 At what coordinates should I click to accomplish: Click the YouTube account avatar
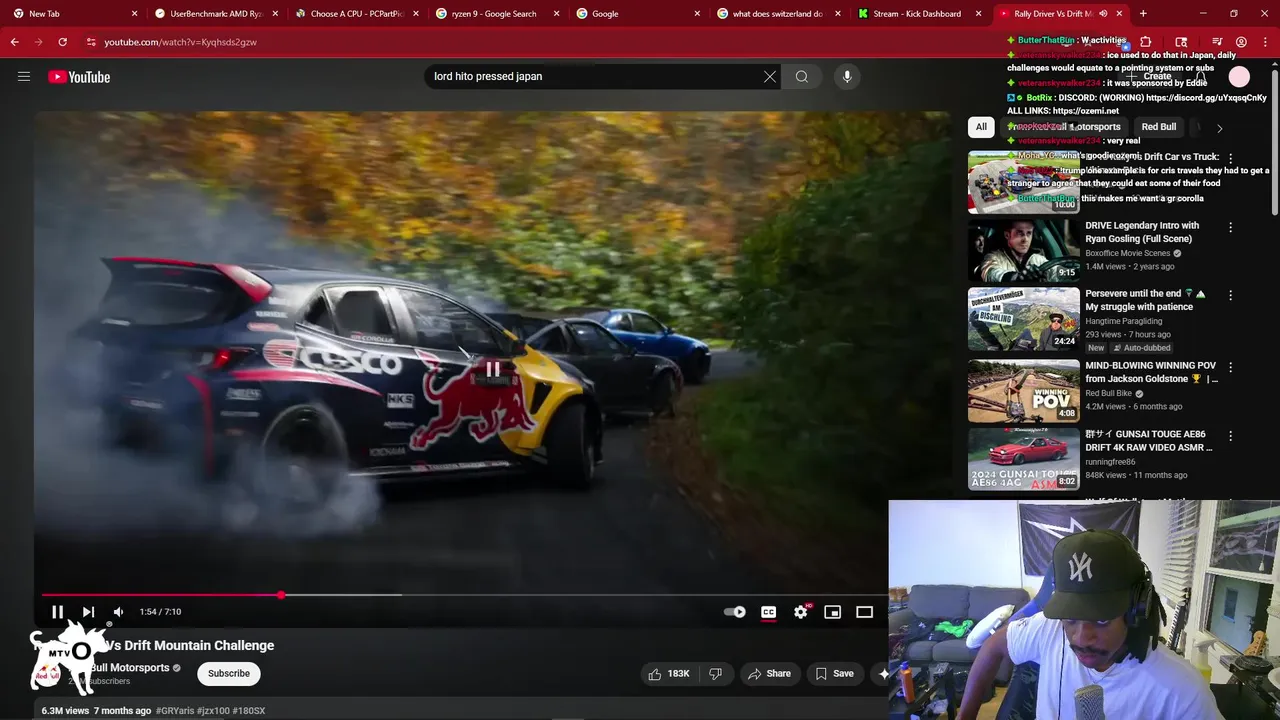(x=1239, y=77)
